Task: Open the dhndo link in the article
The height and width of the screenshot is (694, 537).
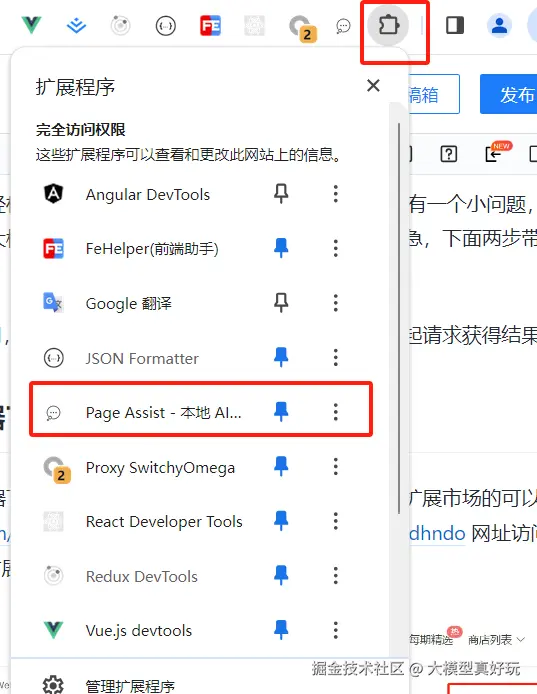Action: coord(437,534)
